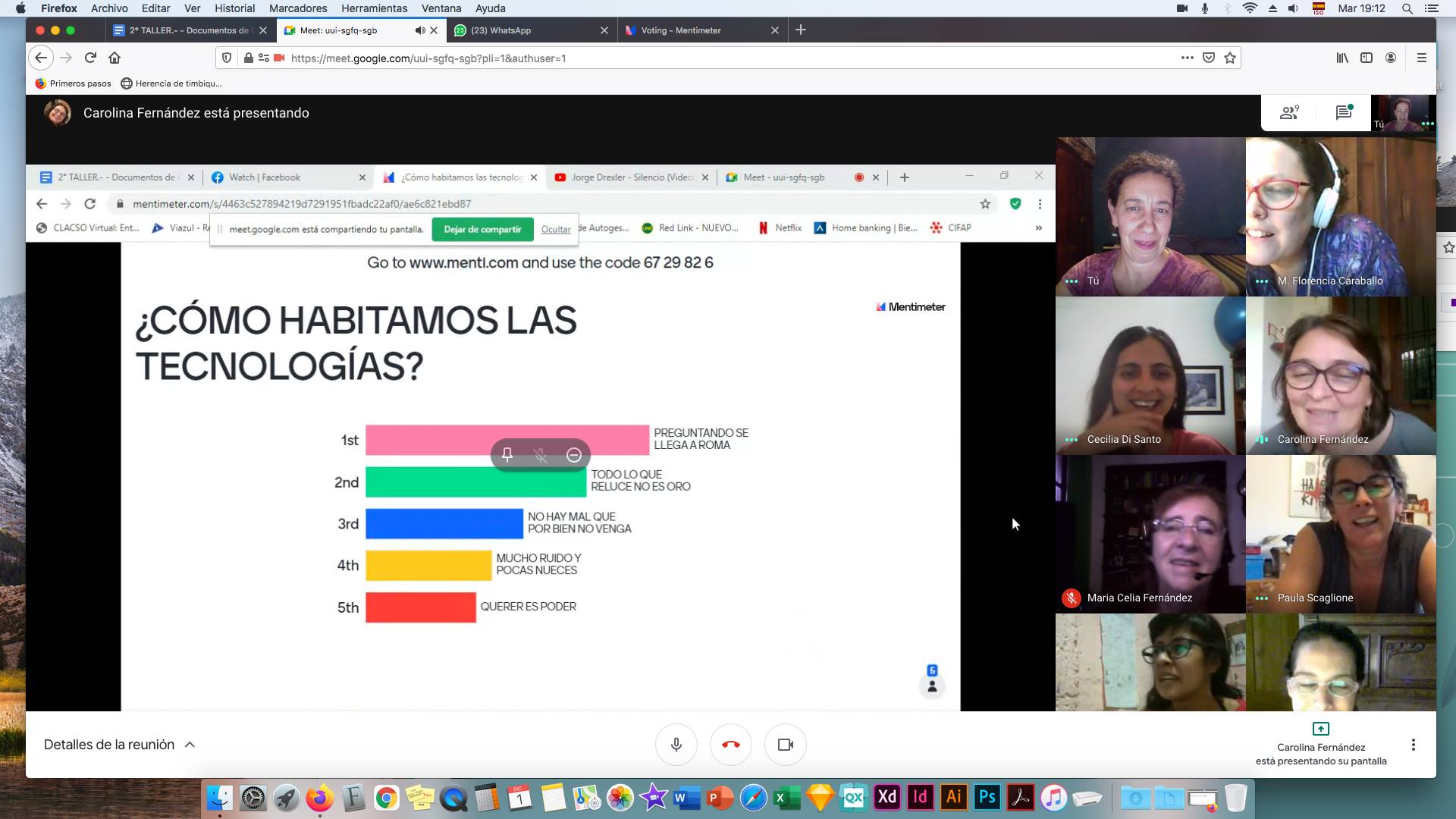Reload the Firefox page
This screenshot has width=1456, height=819.
90,58
